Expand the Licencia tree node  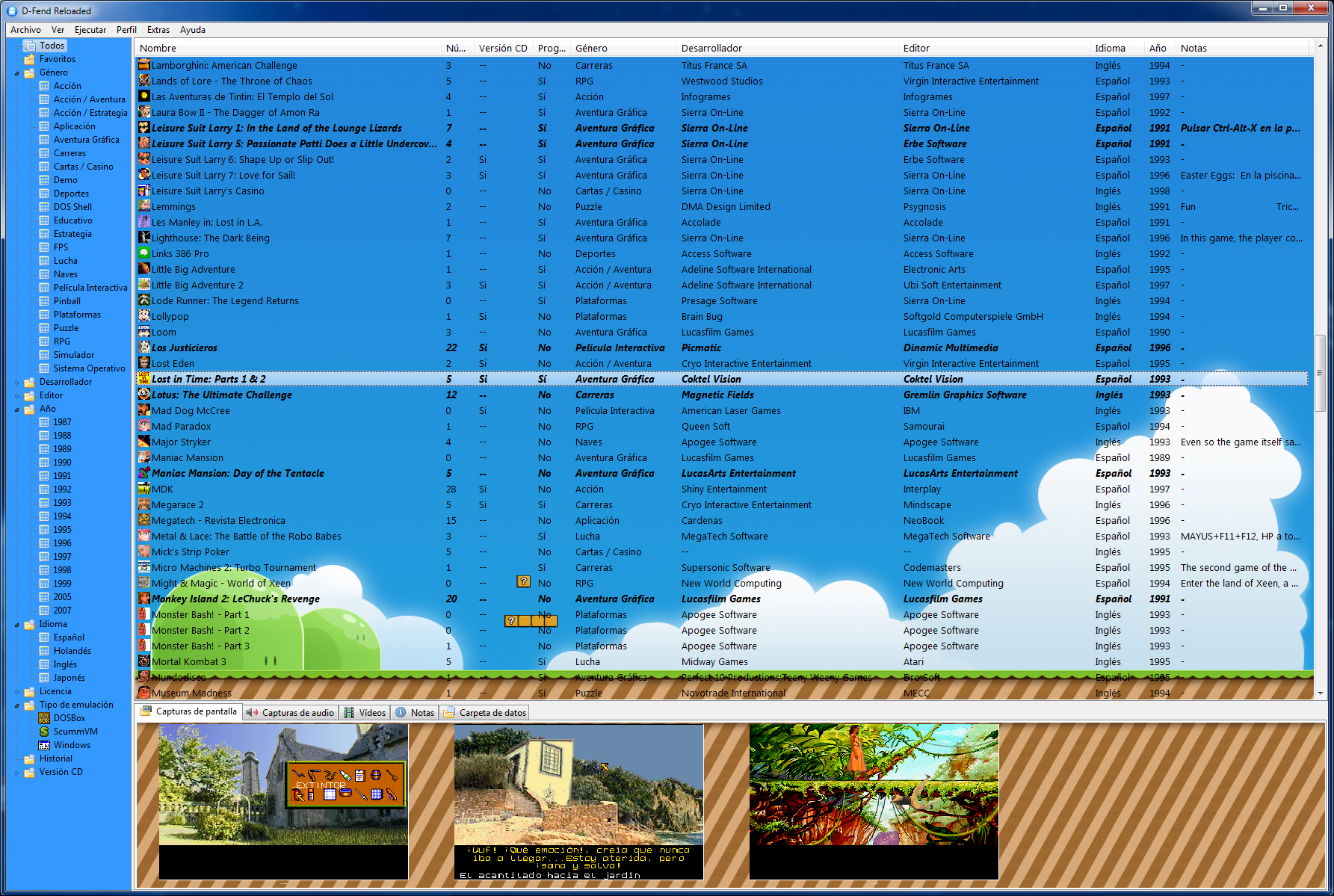[x=16, y=691]
